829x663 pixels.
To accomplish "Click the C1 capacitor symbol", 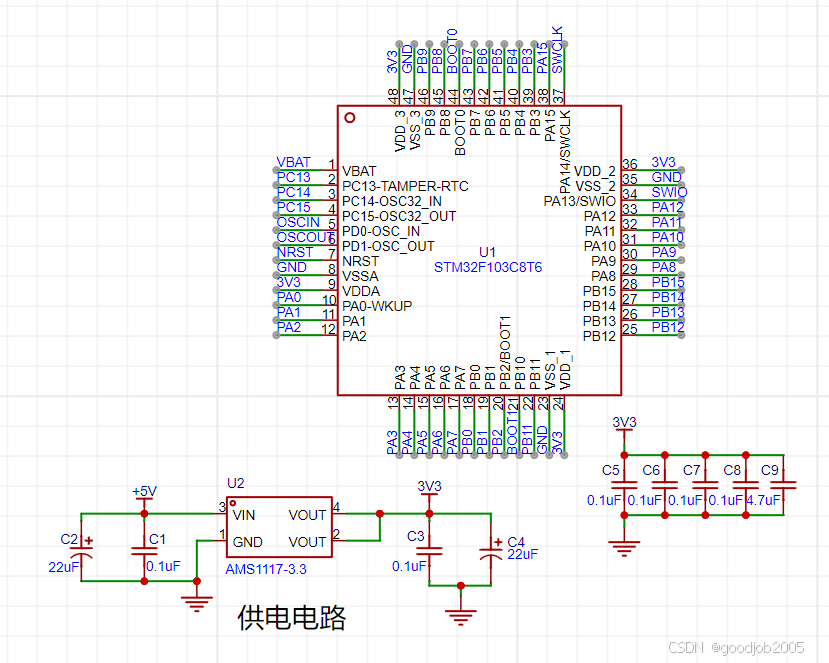I will point(144,551).
